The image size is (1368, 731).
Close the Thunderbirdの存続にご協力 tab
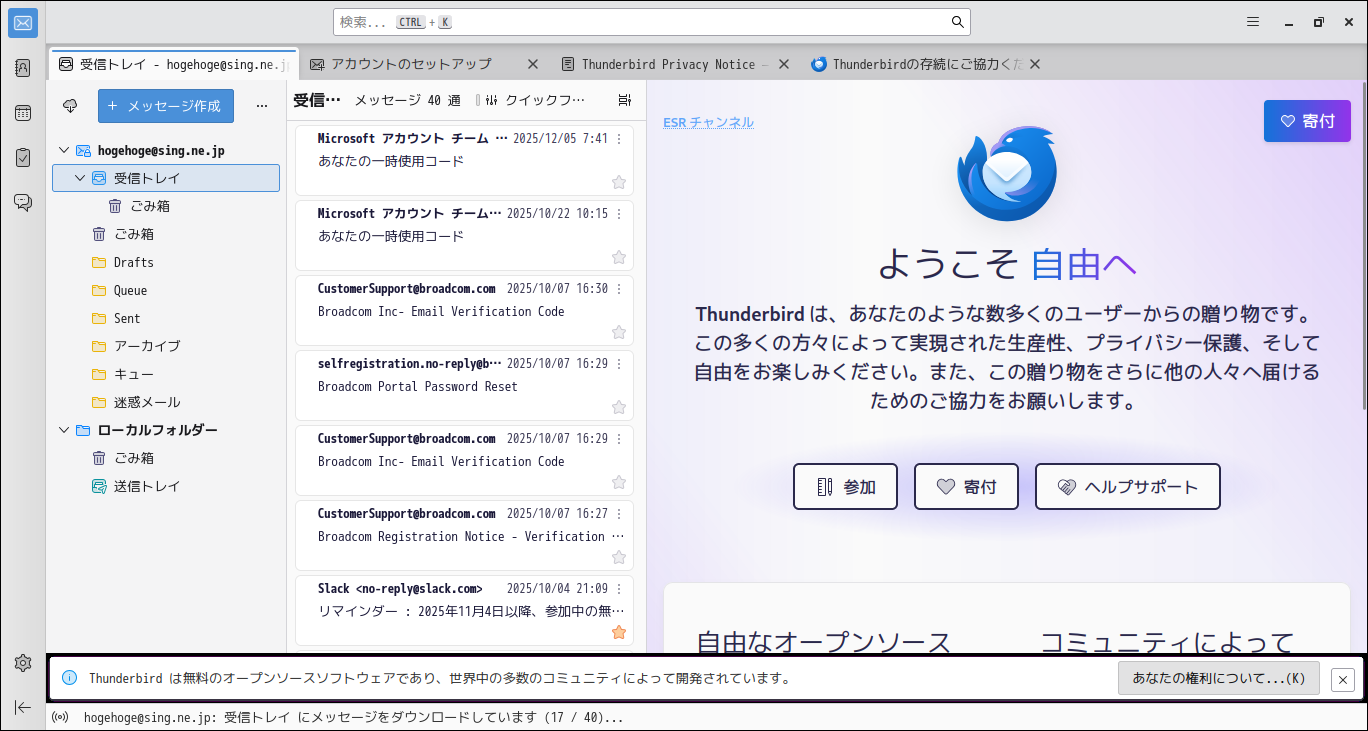(1035, 64)
